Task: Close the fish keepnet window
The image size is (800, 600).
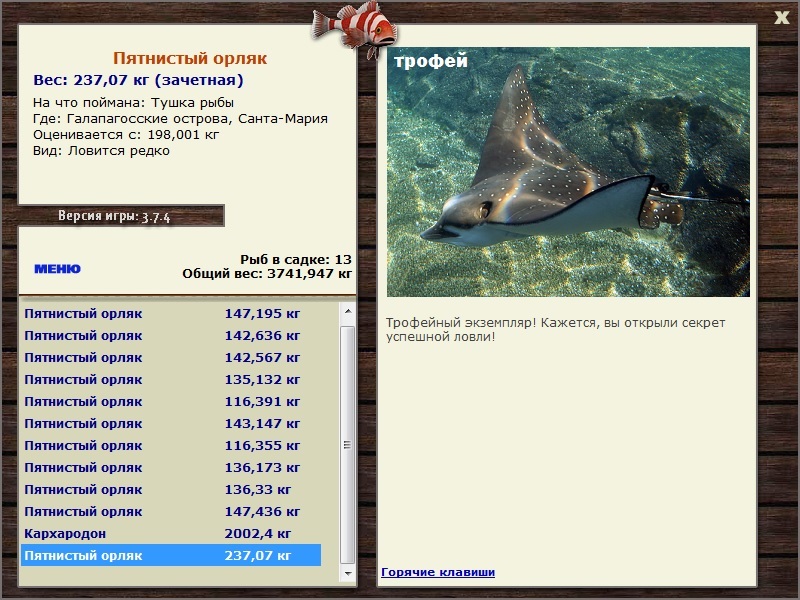Action: click(x=781, y=18)
